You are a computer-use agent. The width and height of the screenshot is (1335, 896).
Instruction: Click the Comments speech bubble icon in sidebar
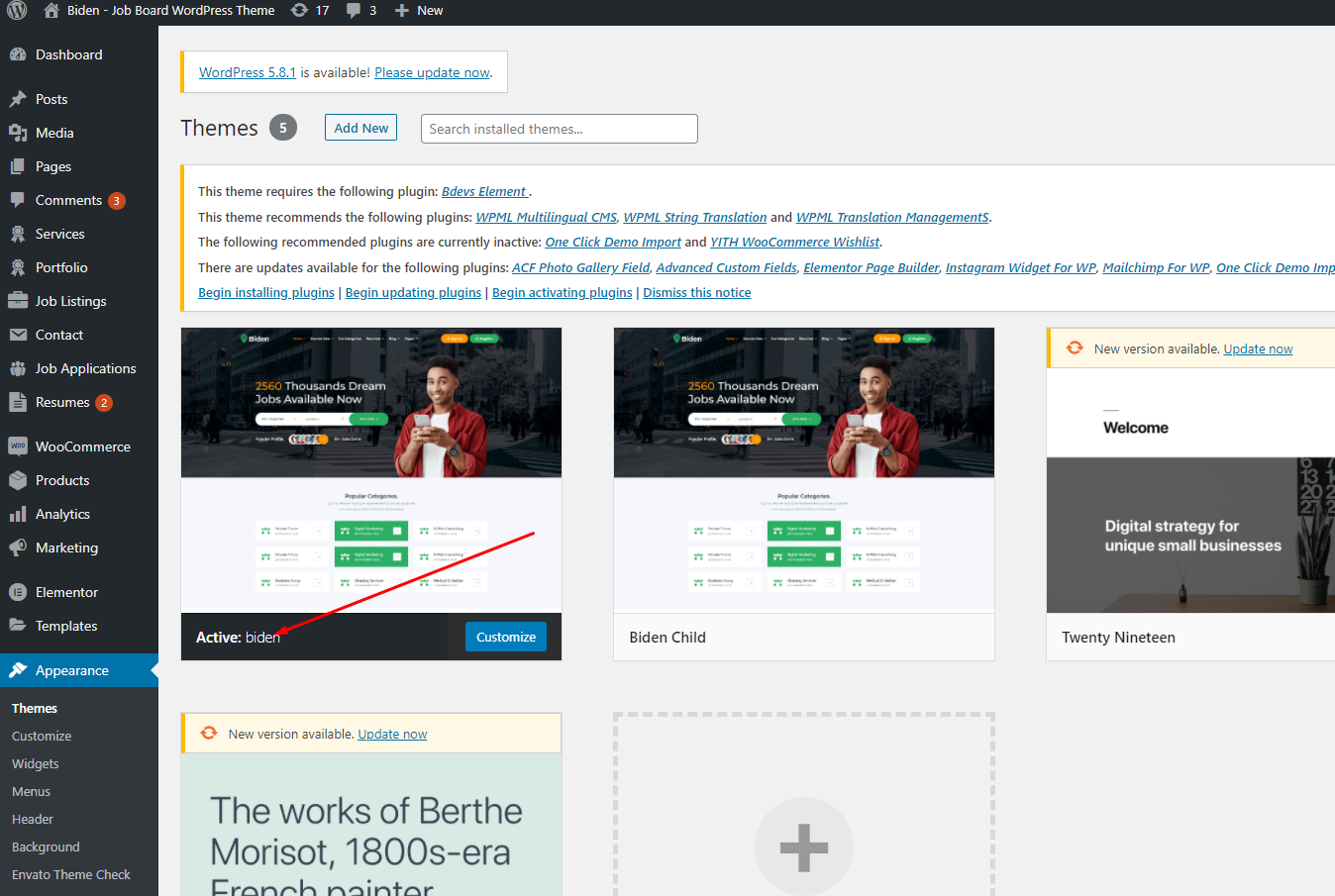18,200
